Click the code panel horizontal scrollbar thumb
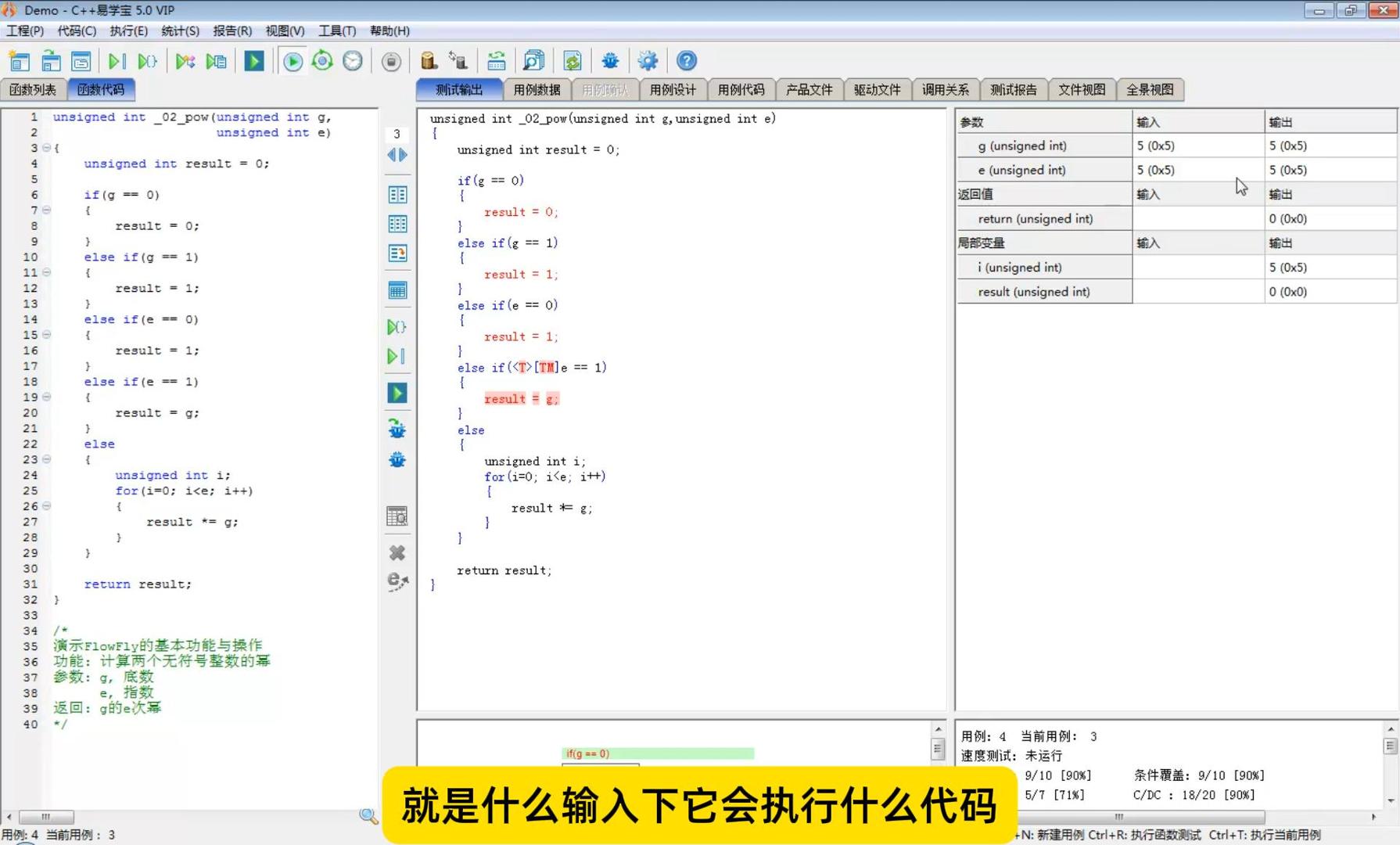Screen dimensions: 1400x845 pyautogui.click(x=46, y=816)
